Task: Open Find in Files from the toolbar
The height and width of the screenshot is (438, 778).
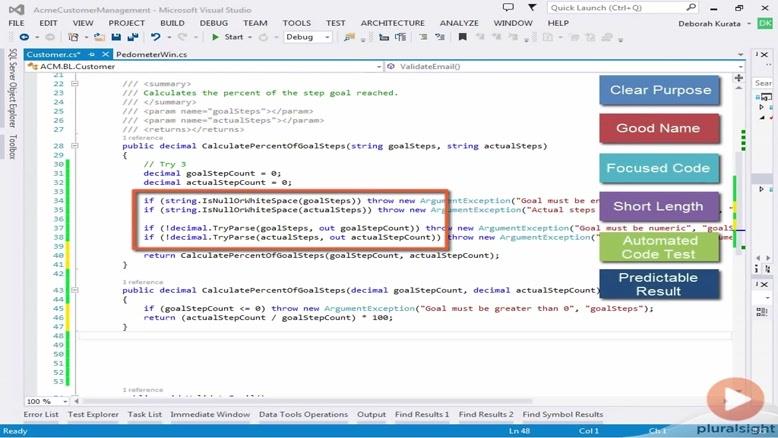Action: click(x=349, y=37)
